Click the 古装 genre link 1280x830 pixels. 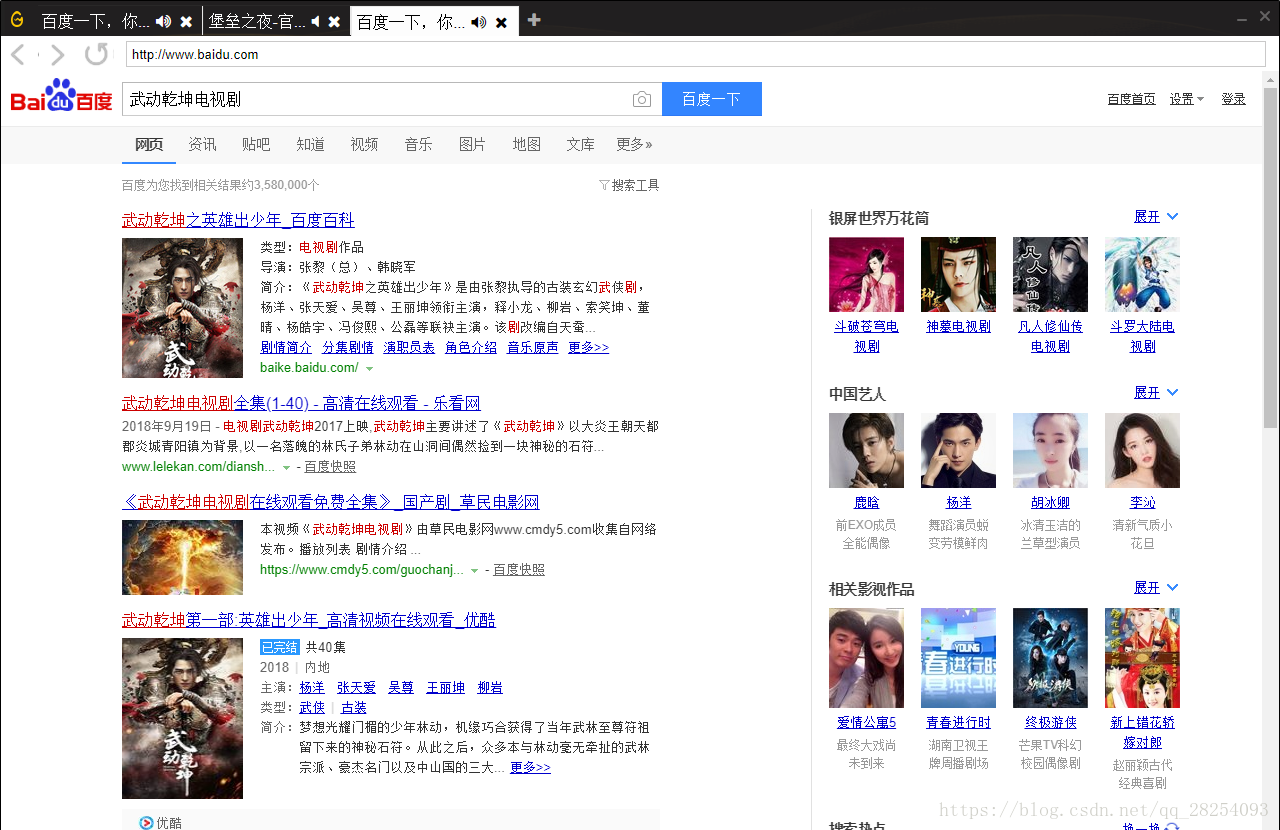354,707
